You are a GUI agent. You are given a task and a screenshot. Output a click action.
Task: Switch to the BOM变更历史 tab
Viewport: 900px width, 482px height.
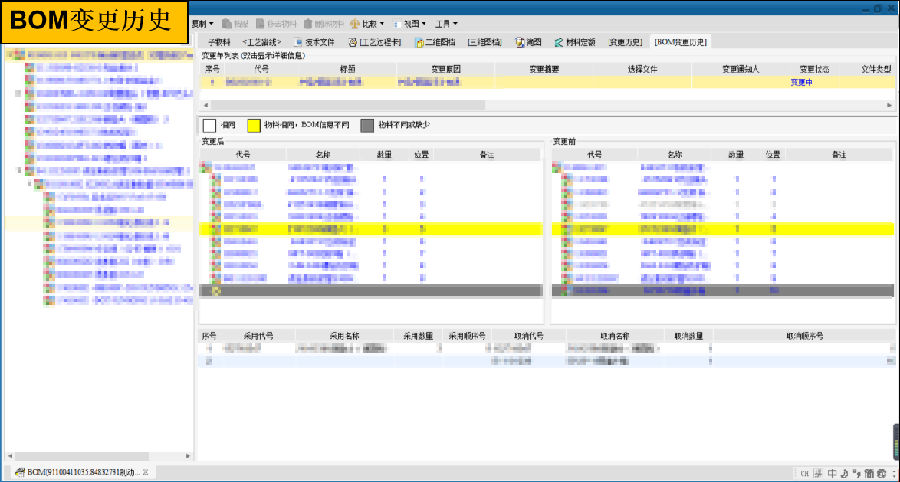click(x=681, y=42)
